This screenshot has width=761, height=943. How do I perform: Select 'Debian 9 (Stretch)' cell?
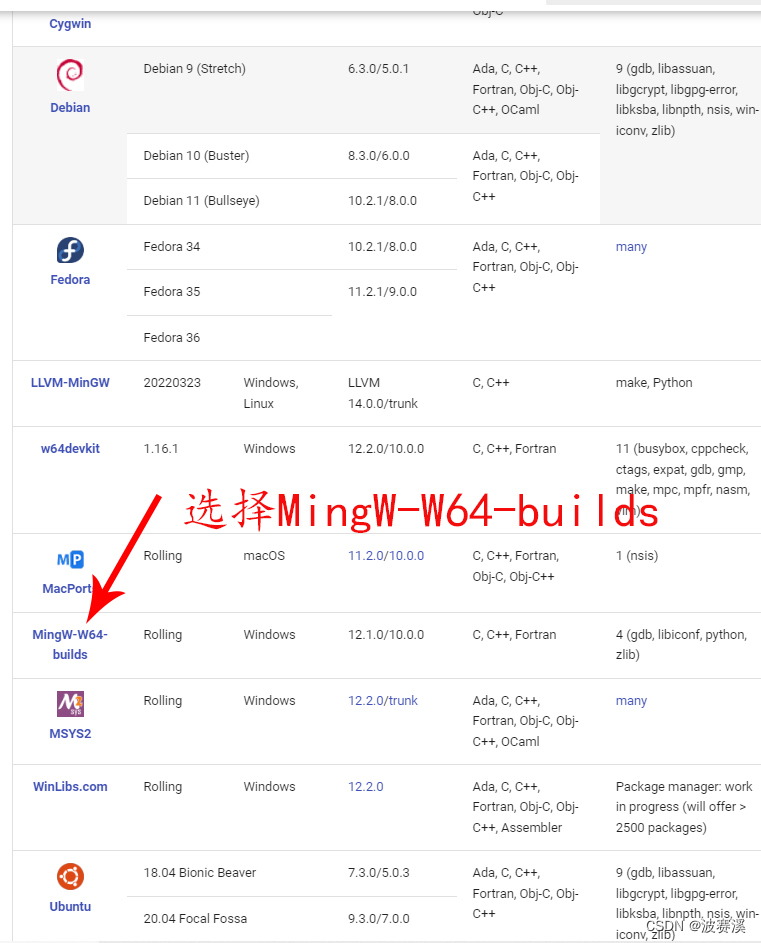[194, 69]
